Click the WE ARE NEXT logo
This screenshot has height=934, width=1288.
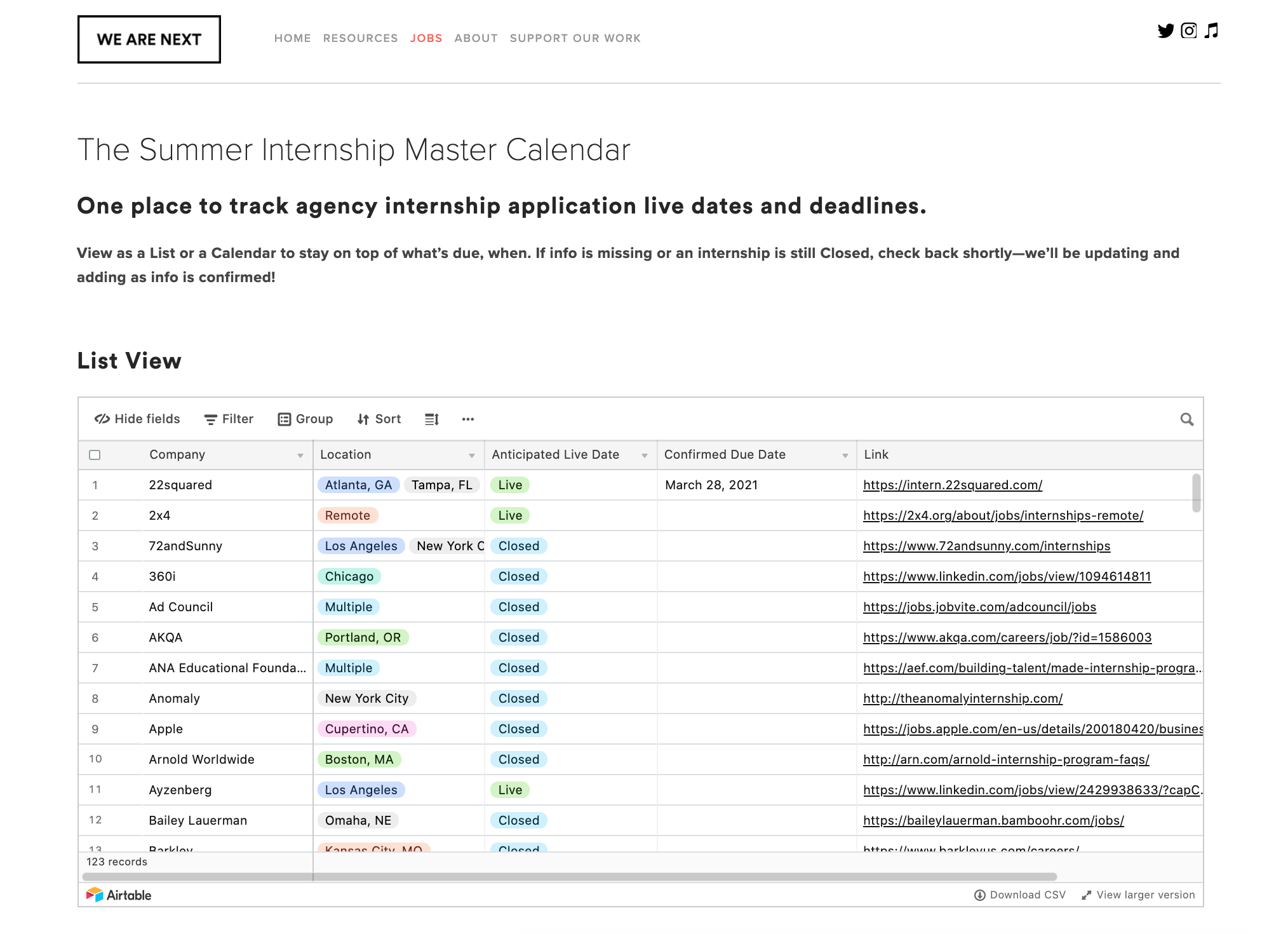click(x=149, y=39)
